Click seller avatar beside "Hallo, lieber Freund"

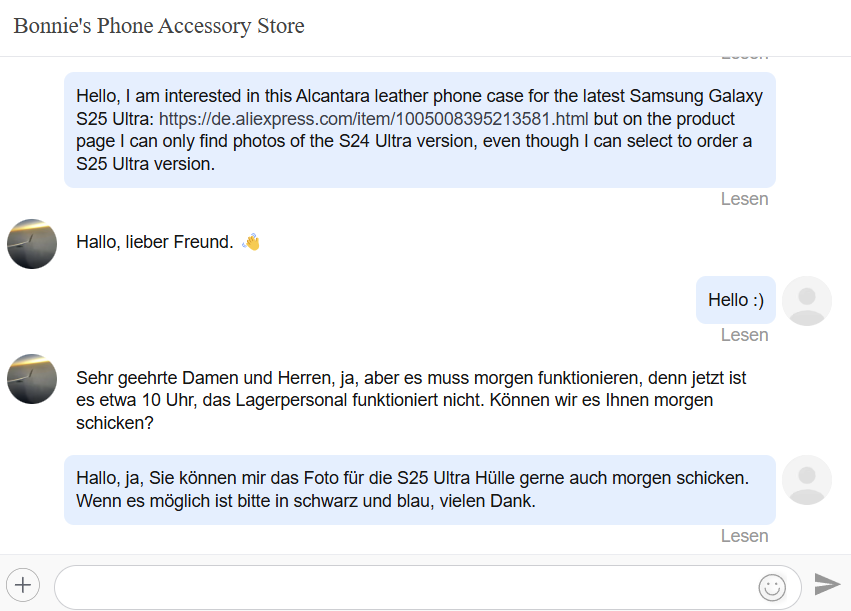pyautogui.click(x=32, y=243)
